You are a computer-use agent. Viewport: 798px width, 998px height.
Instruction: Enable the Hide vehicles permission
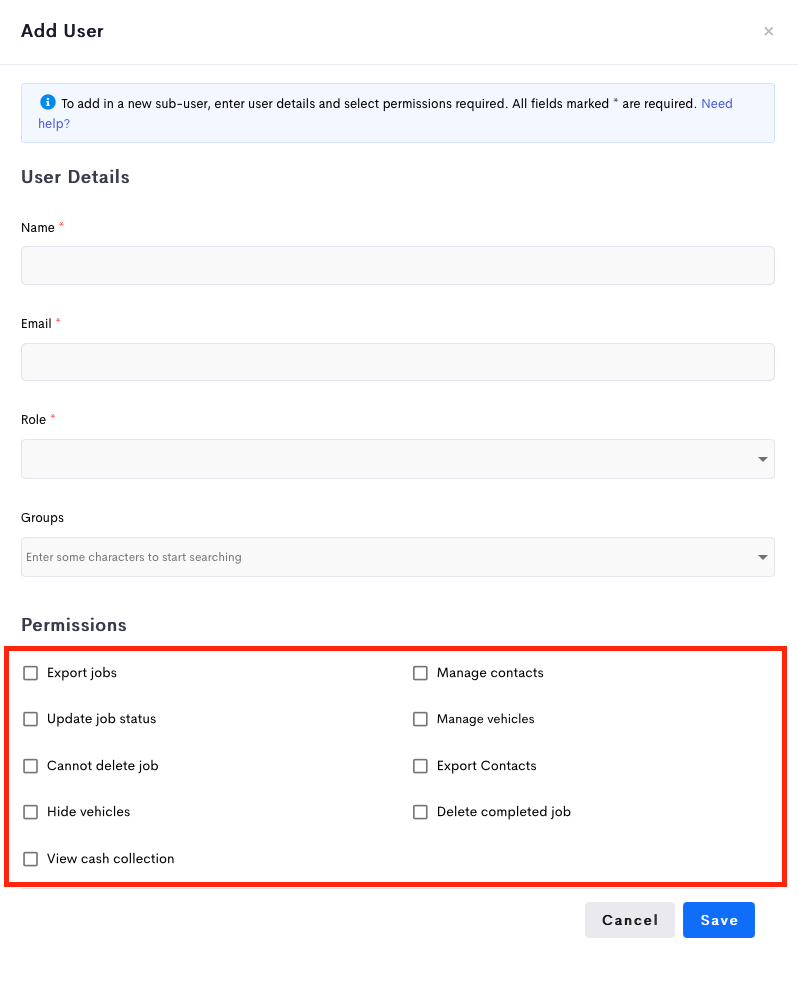[31, 812]
